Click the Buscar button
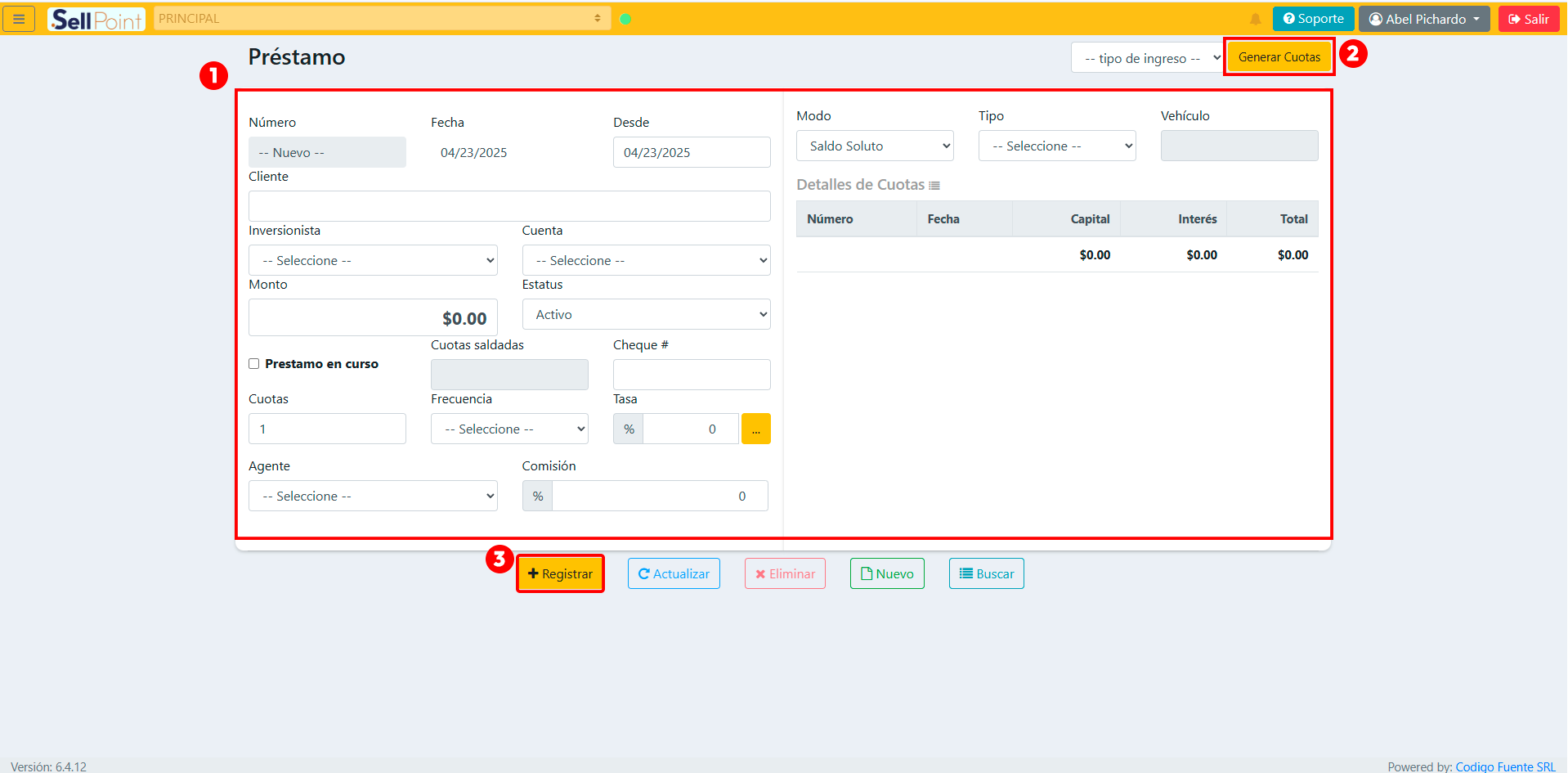Screen dimensions: 1568x773 pyautogui.click(x=986, y=573)
